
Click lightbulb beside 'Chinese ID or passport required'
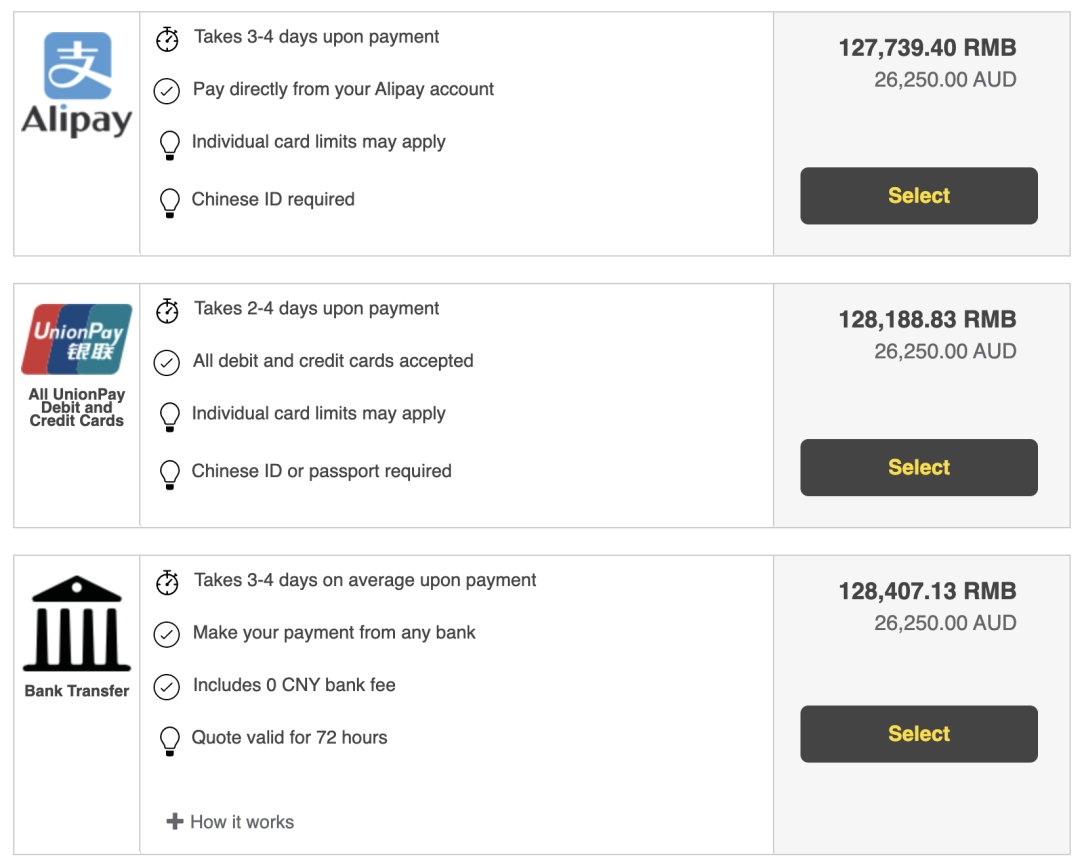point(170,473)
